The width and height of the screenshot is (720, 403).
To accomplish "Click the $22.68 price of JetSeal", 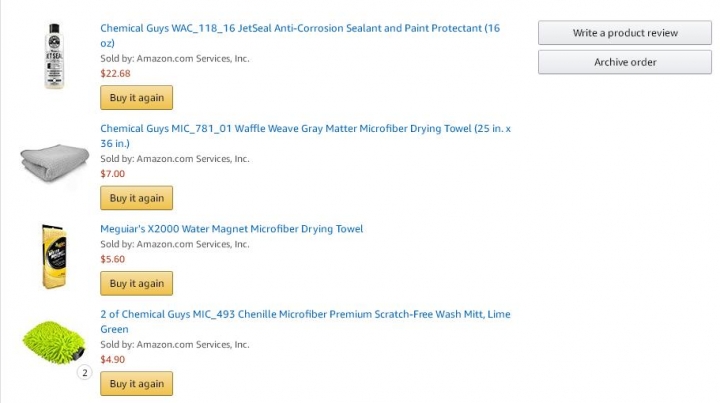I will (x=115, y=73).
